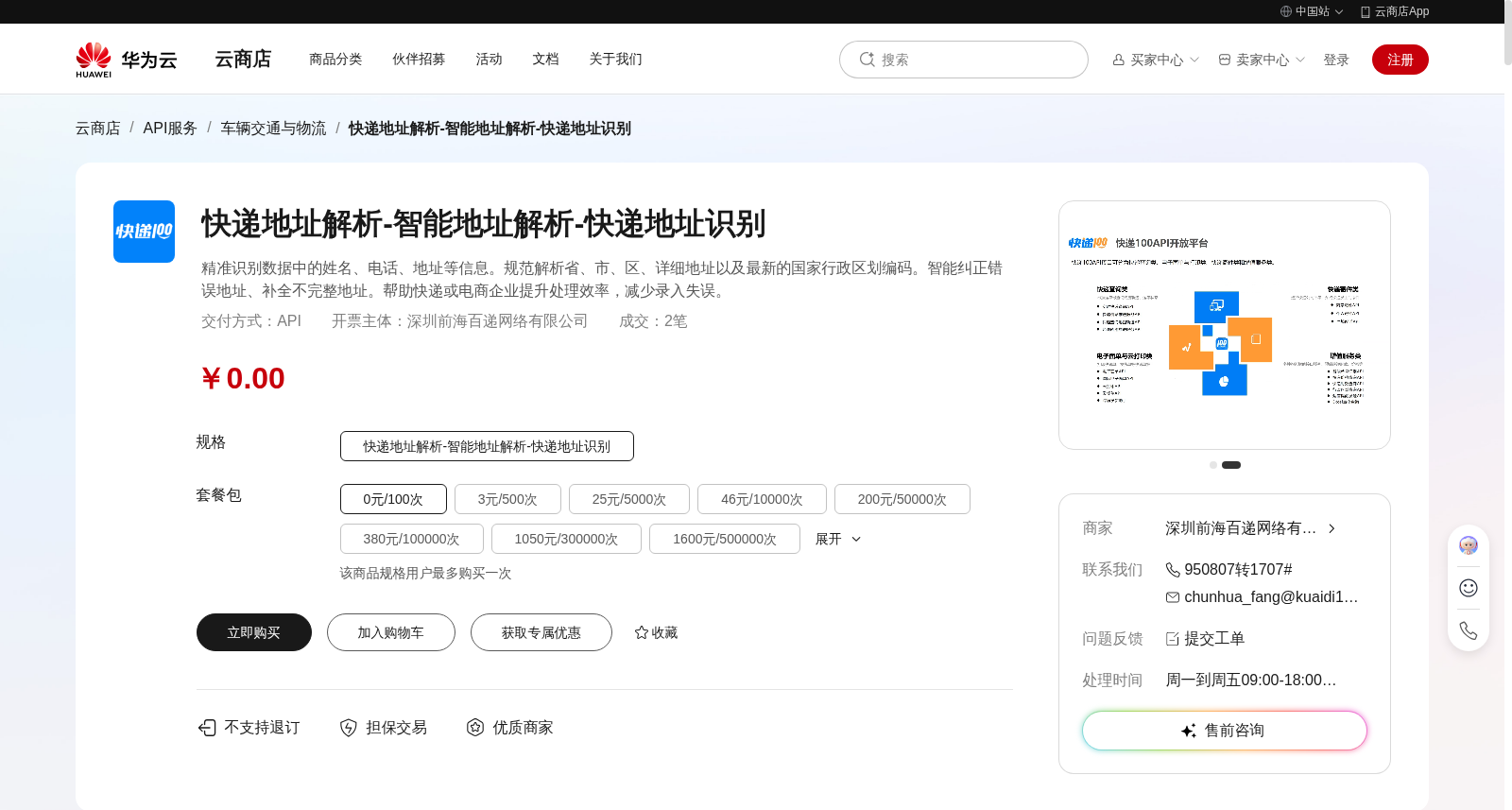Open the 关于我们 menu item
This screenshot has height=810, width=1512.
[615, 59]
